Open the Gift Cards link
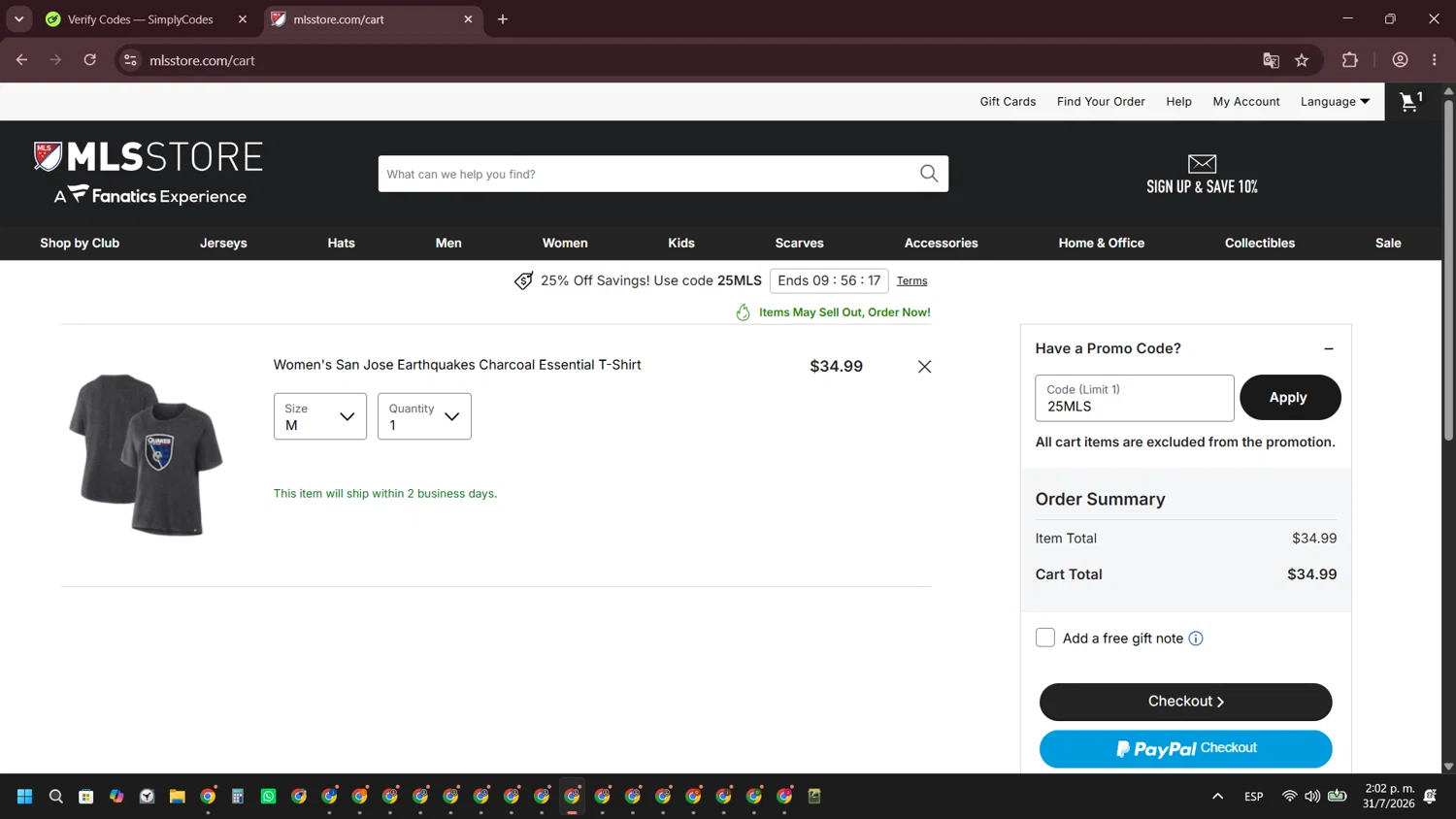 coord(1008,102)
